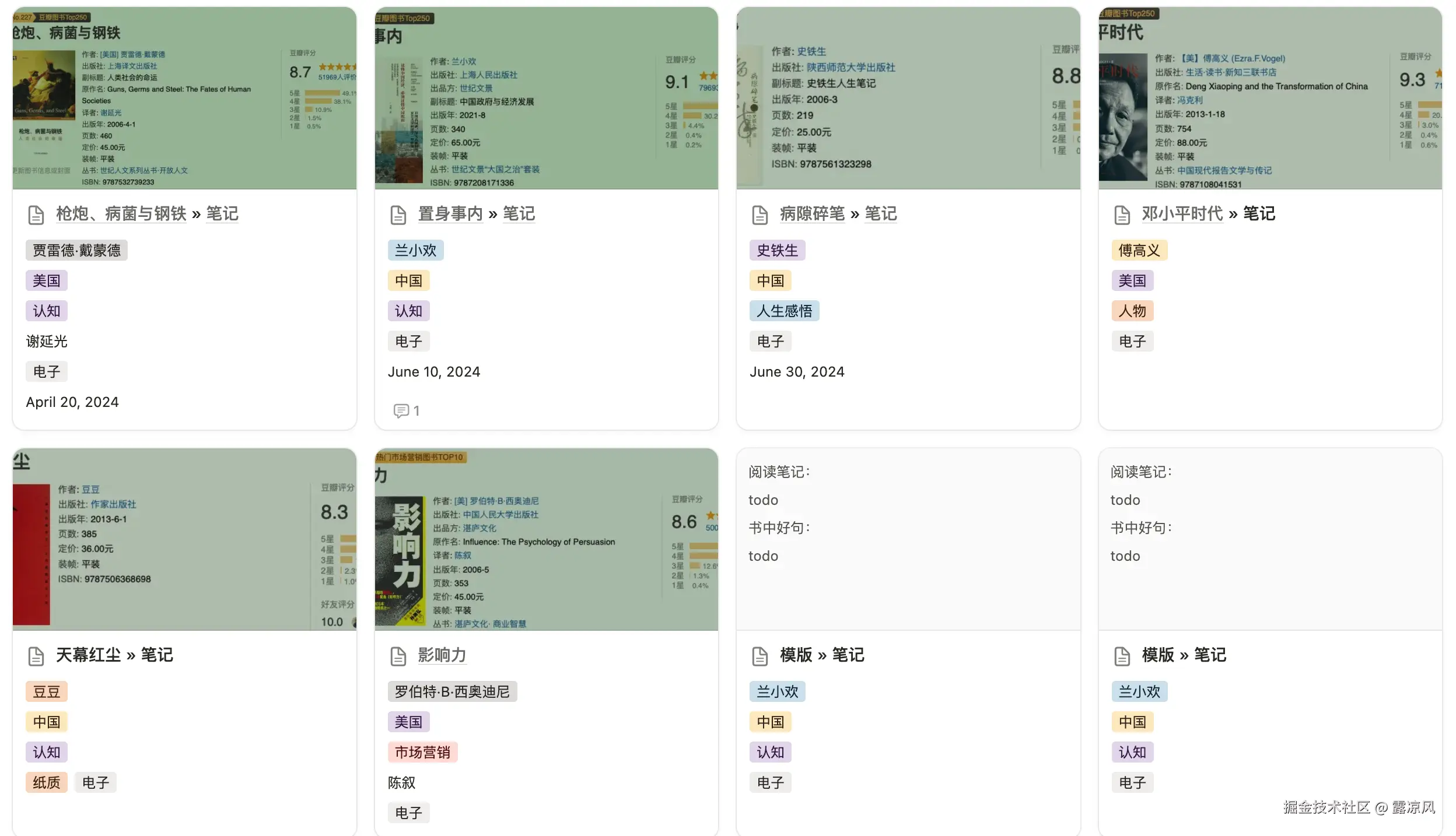Click the June 30, 2024 date on 病隙碎笔
Viewport: 1456px width, 836px height.
[797, 371]
